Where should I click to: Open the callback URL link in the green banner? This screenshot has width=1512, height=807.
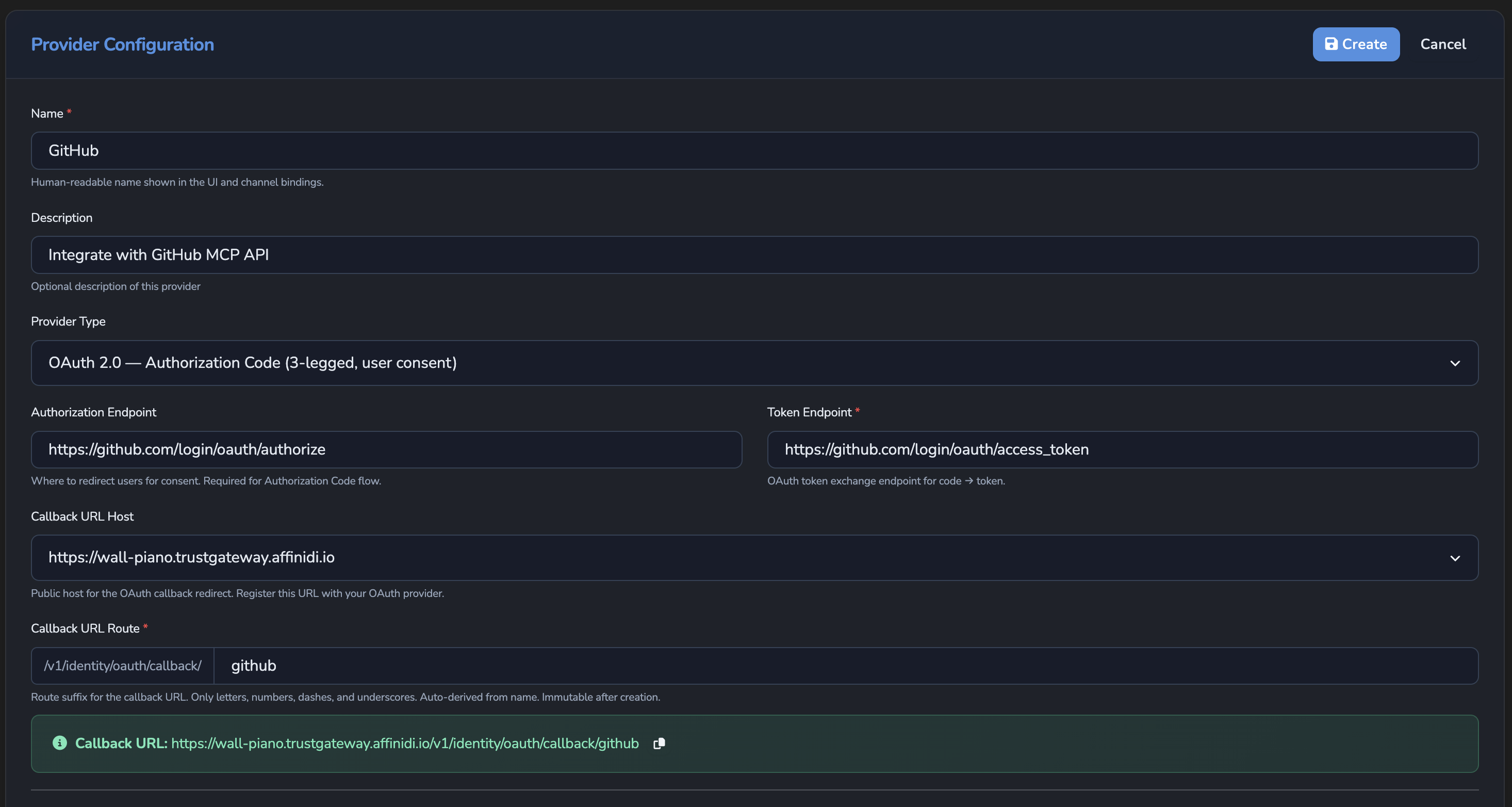[405, 743]
